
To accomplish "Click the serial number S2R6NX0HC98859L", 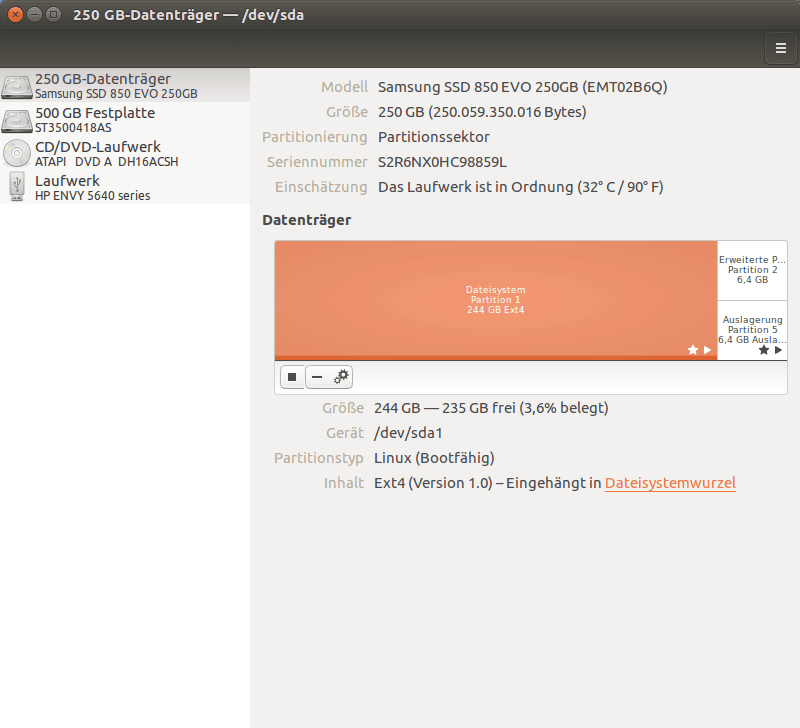I will [x=442, y=162].
